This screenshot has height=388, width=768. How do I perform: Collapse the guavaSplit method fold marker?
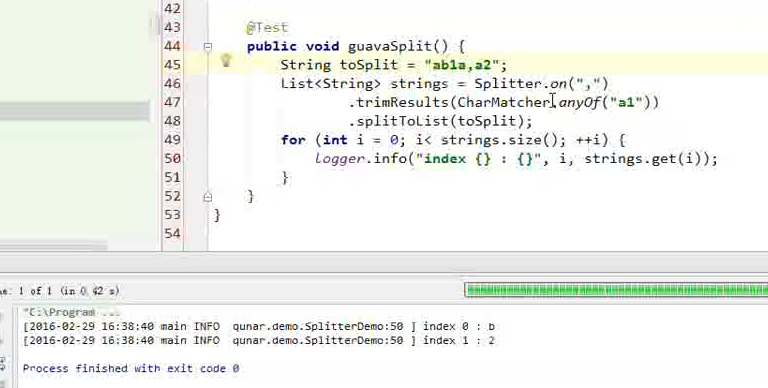208,47
